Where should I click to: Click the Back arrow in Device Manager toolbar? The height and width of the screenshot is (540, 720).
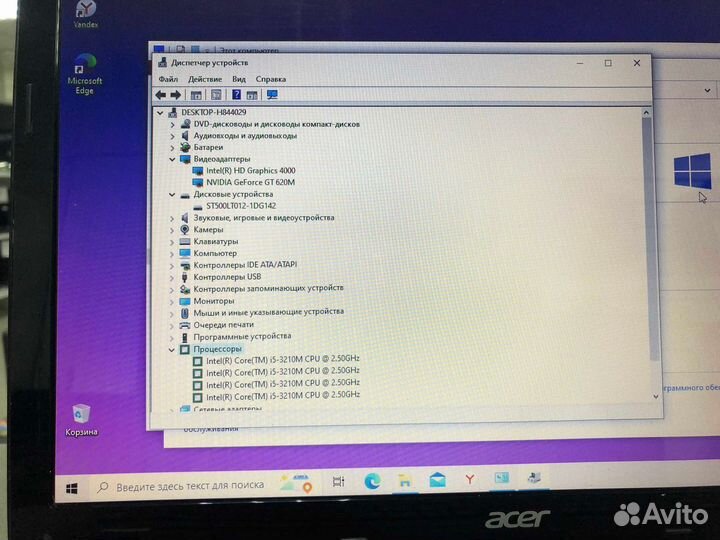click(160, 95)
